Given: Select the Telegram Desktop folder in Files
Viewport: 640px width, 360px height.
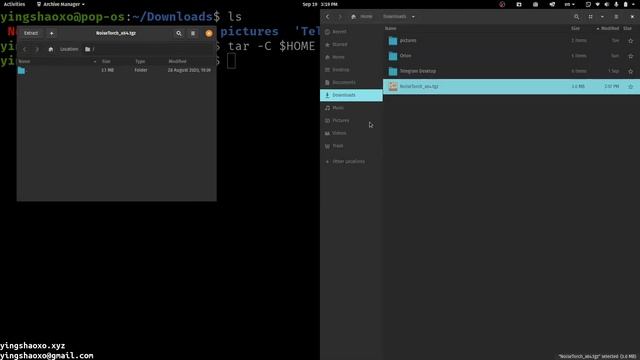Looking at the screenshot, I should pos(511,71).
